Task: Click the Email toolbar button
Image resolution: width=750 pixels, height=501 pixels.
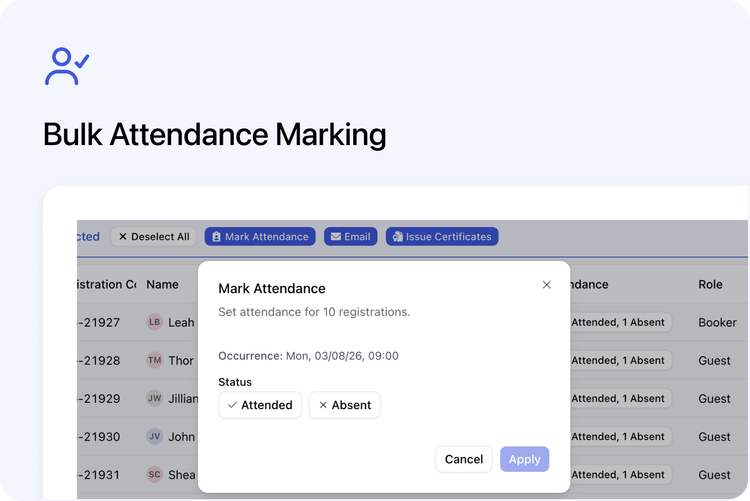Action: coord(351,236)
